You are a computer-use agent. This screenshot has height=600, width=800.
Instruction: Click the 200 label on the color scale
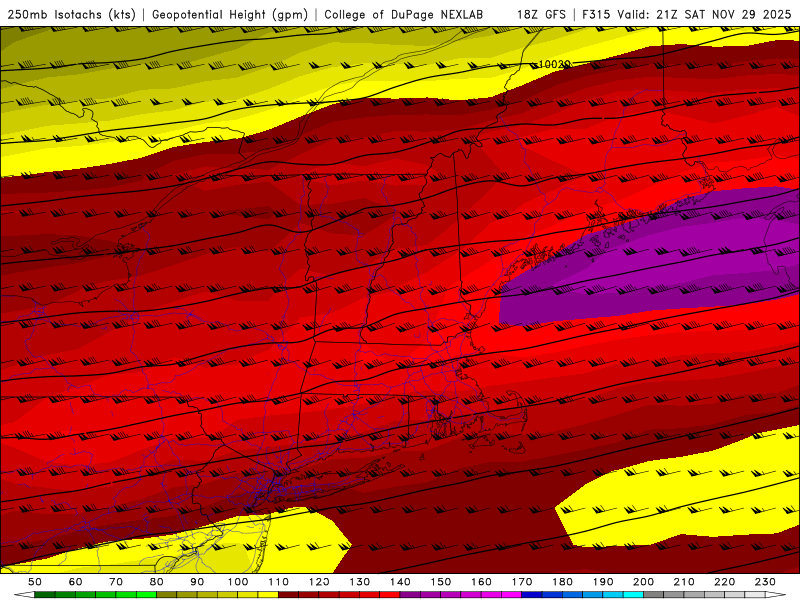coord(643,582)
